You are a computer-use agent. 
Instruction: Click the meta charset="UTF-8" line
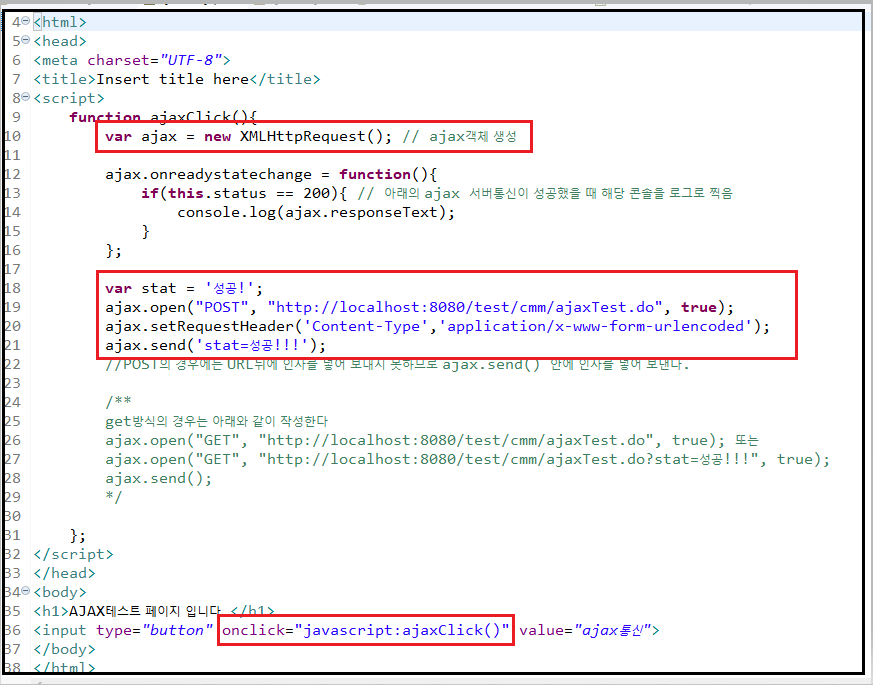pos(132,60)
